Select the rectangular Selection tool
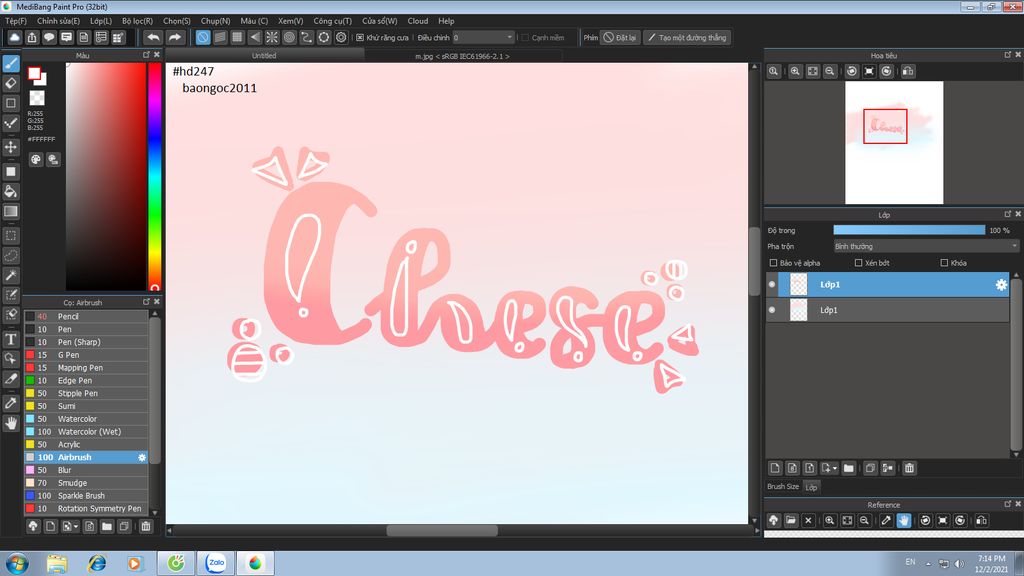1024x576 pixels. 11,236
